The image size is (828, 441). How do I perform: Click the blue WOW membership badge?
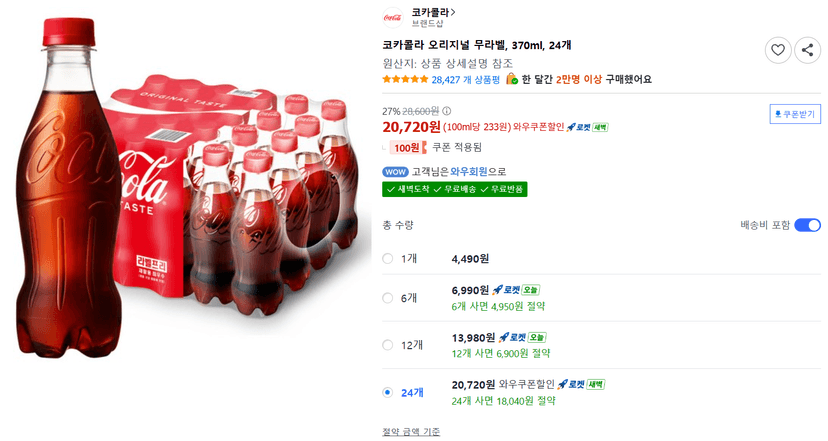coord(395,172)
